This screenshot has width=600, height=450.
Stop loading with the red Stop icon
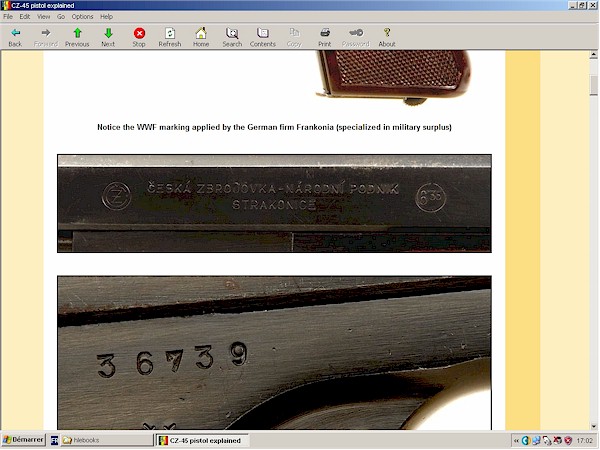139,38
